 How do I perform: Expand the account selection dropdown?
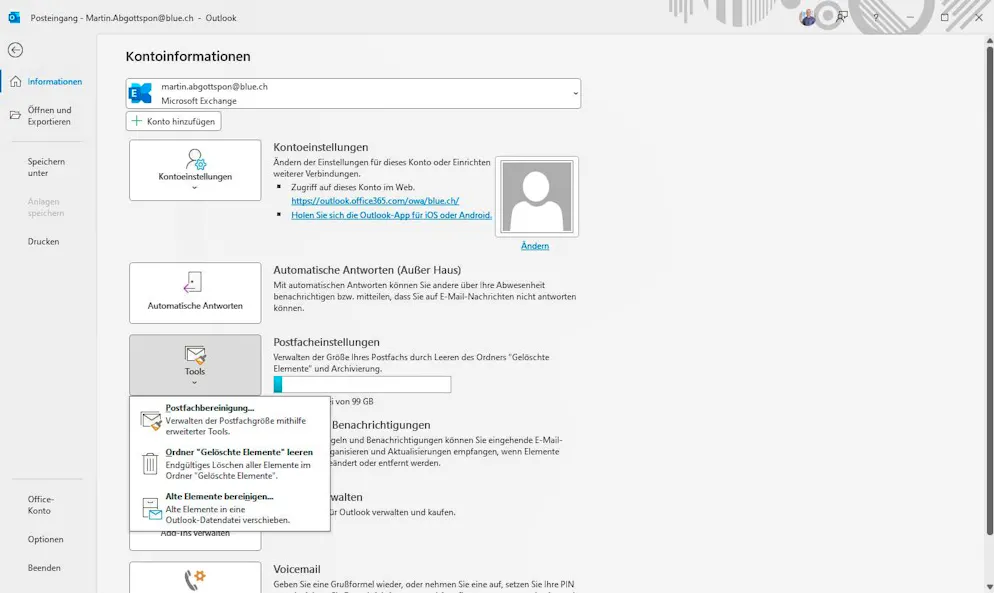575,94
